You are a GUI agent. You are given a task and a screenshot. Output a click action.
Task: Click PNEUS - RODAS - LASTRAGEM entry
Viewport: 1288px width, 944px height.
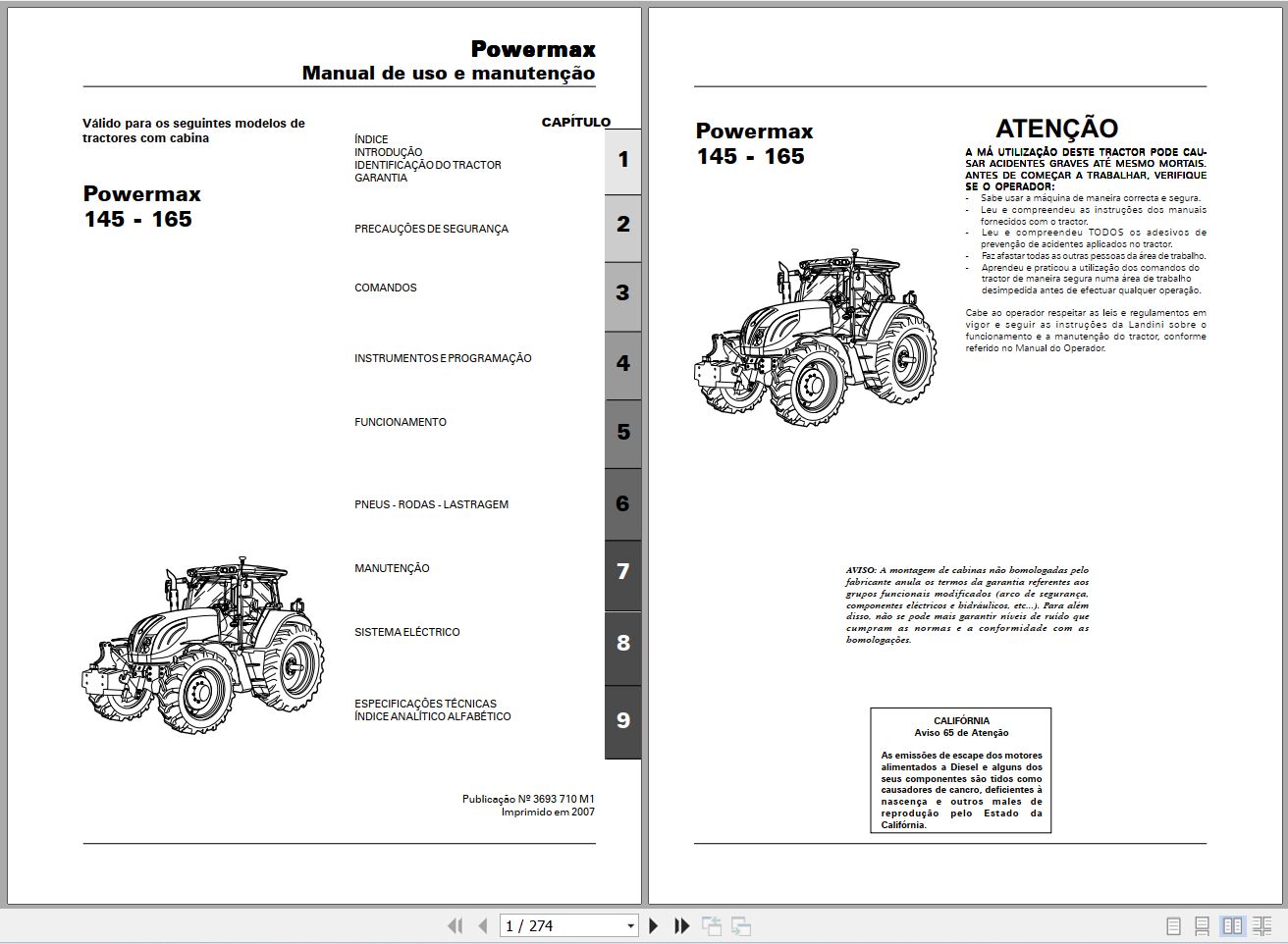(x=431, y=504)
